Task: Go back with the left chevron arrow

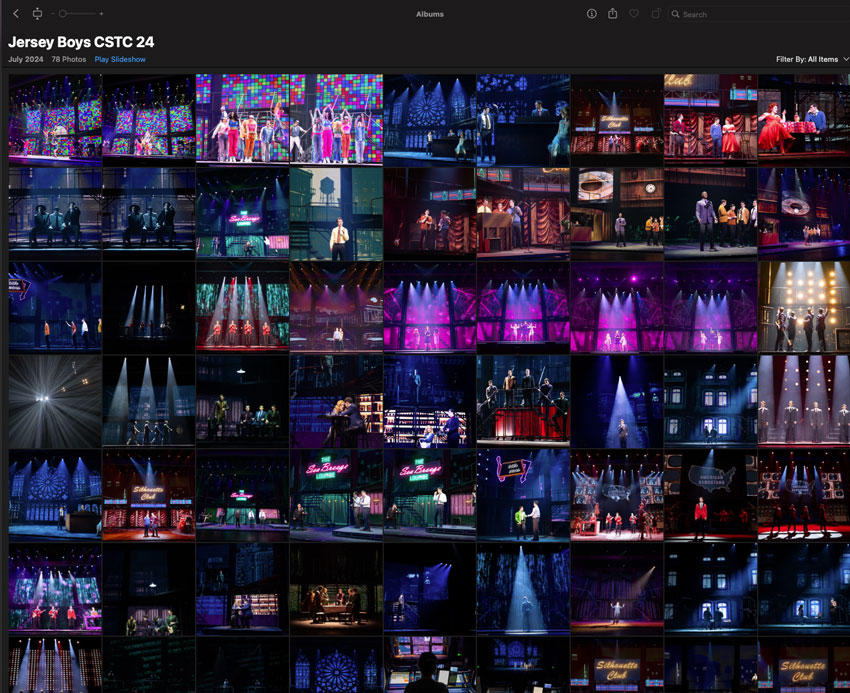Action: coord(16,14)
